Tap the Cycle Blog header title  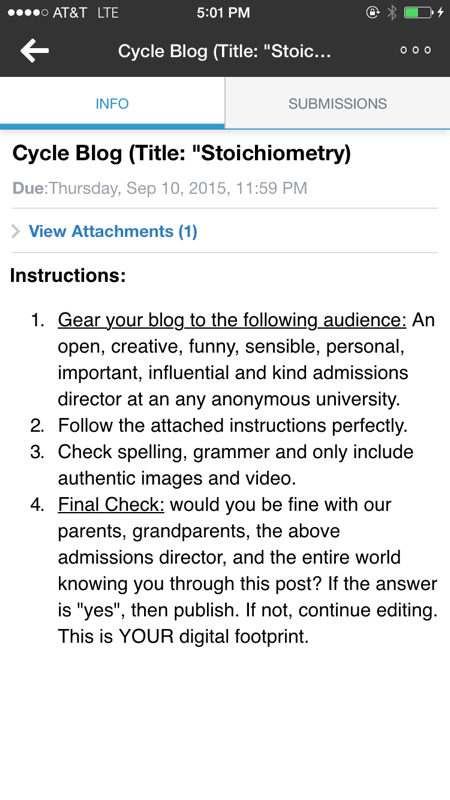pos(225,51)
